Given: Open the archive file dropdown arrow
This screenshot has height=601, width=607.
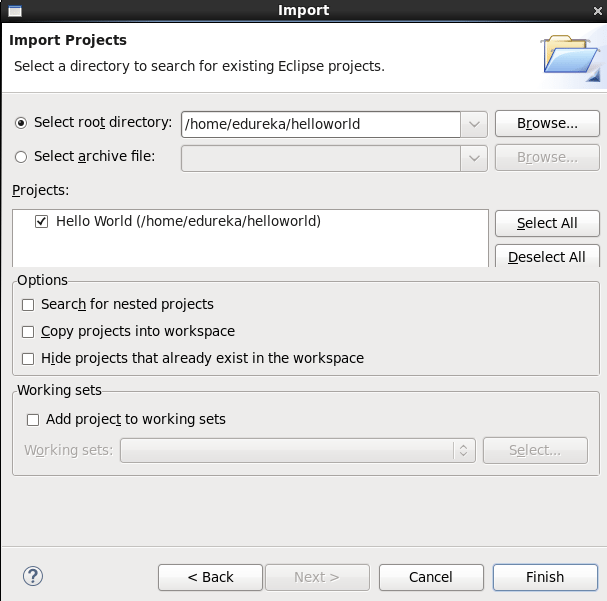Looking at the screenshot, I should [474, 158].
